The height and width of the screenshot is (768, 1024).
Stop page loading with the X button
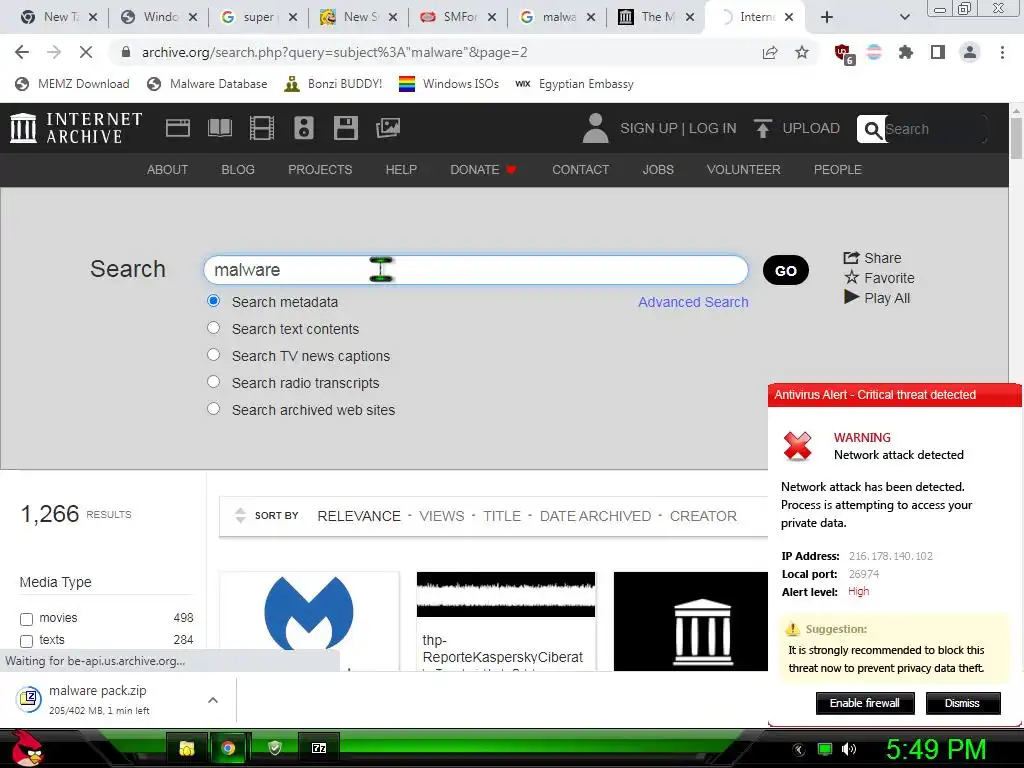[86, 52]
